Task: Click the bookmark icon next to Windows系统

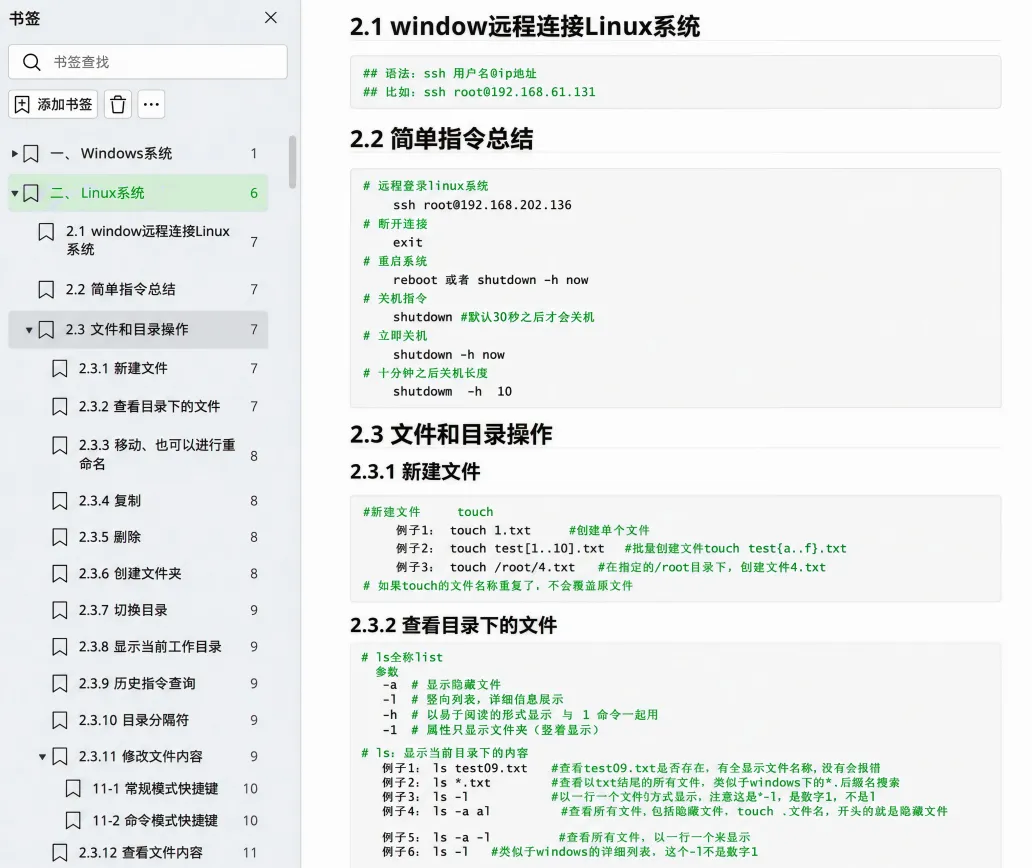Action: pos(31,154)
